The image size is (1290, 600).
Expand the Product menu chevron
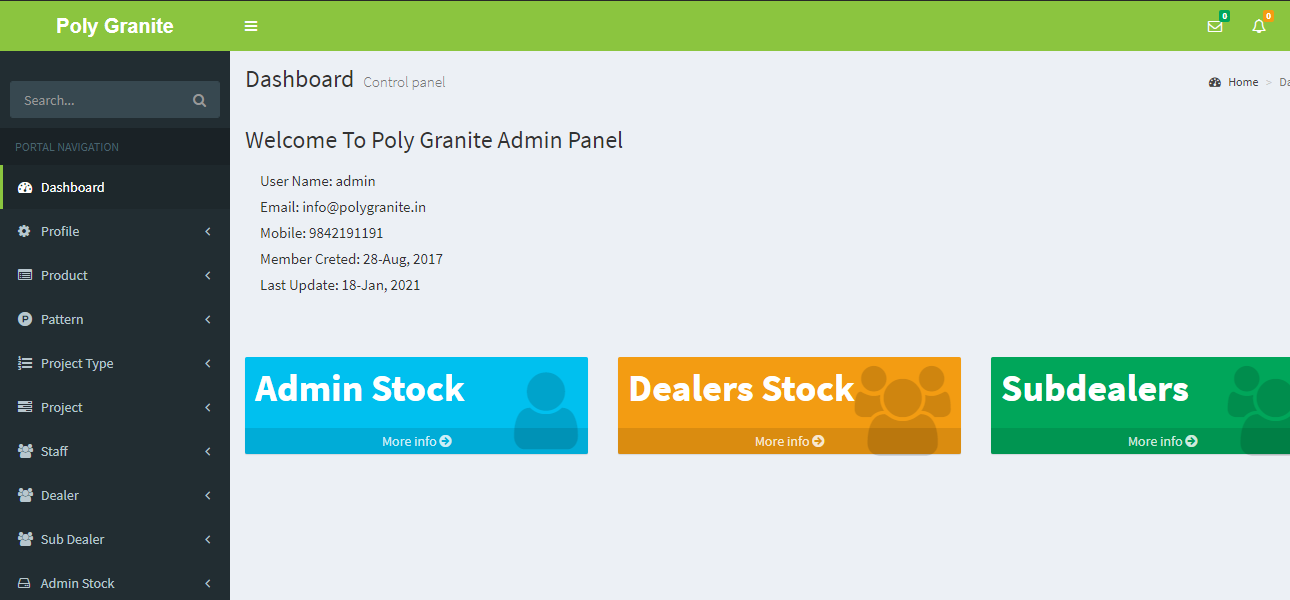pyautogui.click(x=208, y=276)
